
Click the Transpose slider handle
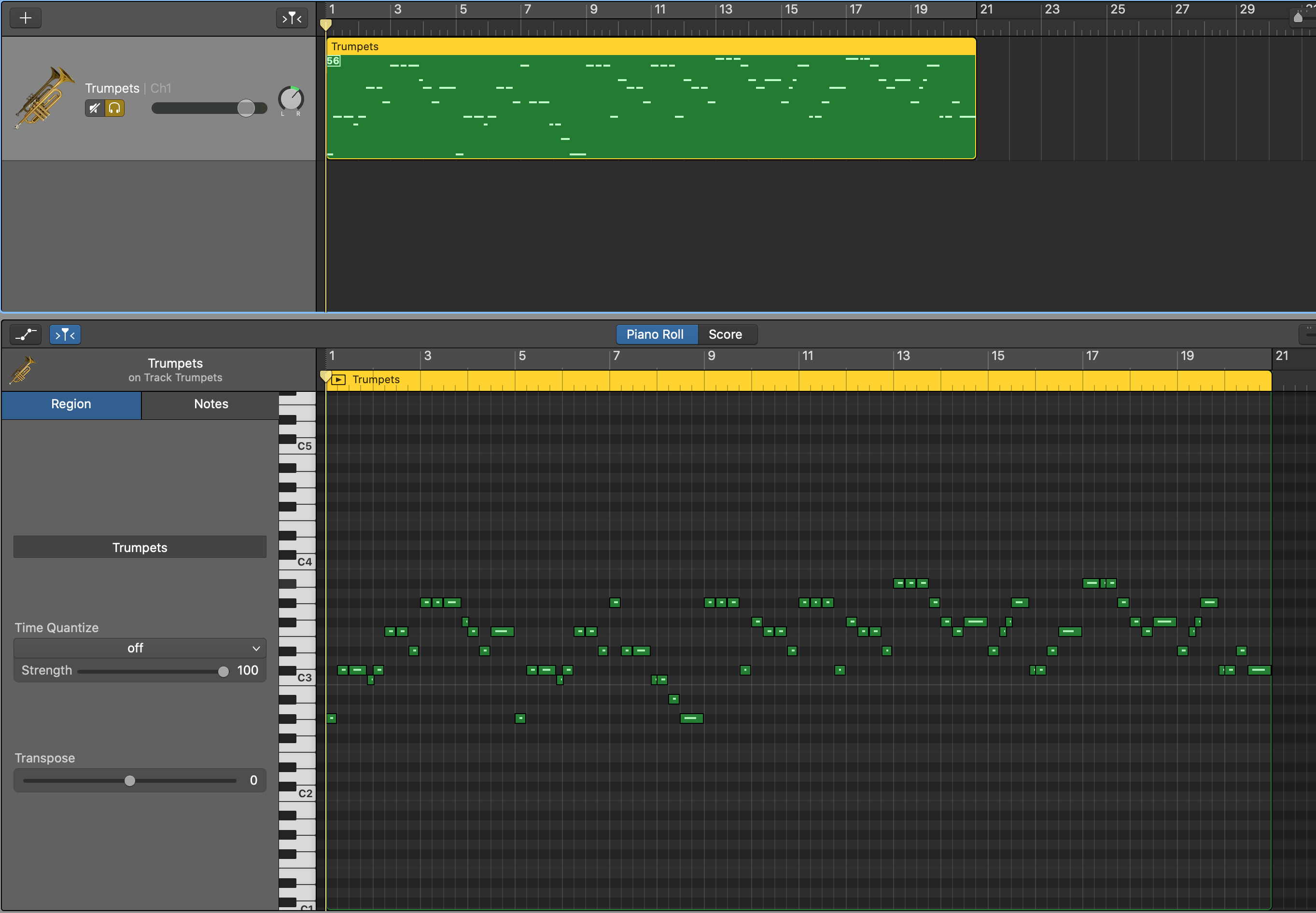pos(130,781)
